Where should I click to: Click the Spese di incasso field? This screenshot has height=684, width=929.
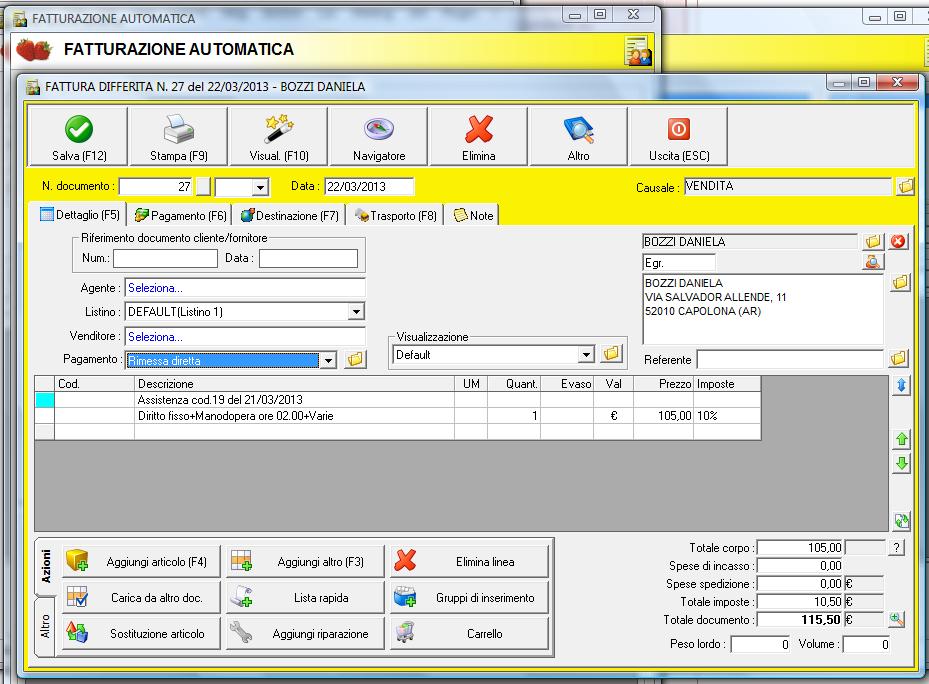click(x=800, y=565)
